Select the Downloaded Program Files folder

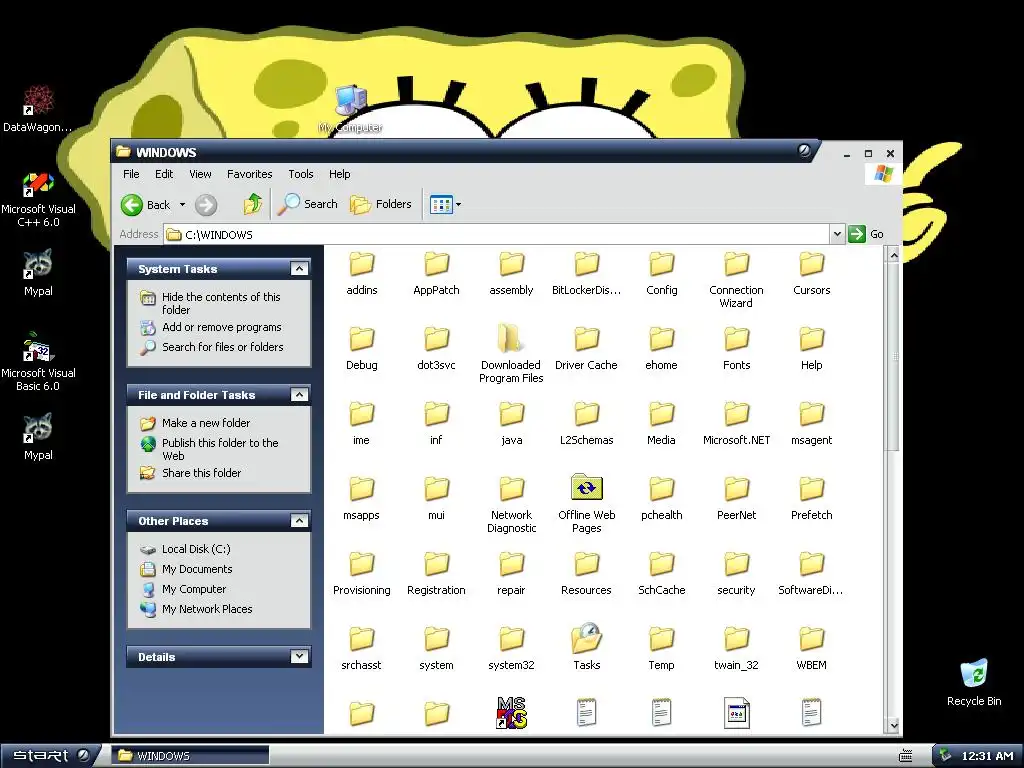tap(511, 355)
